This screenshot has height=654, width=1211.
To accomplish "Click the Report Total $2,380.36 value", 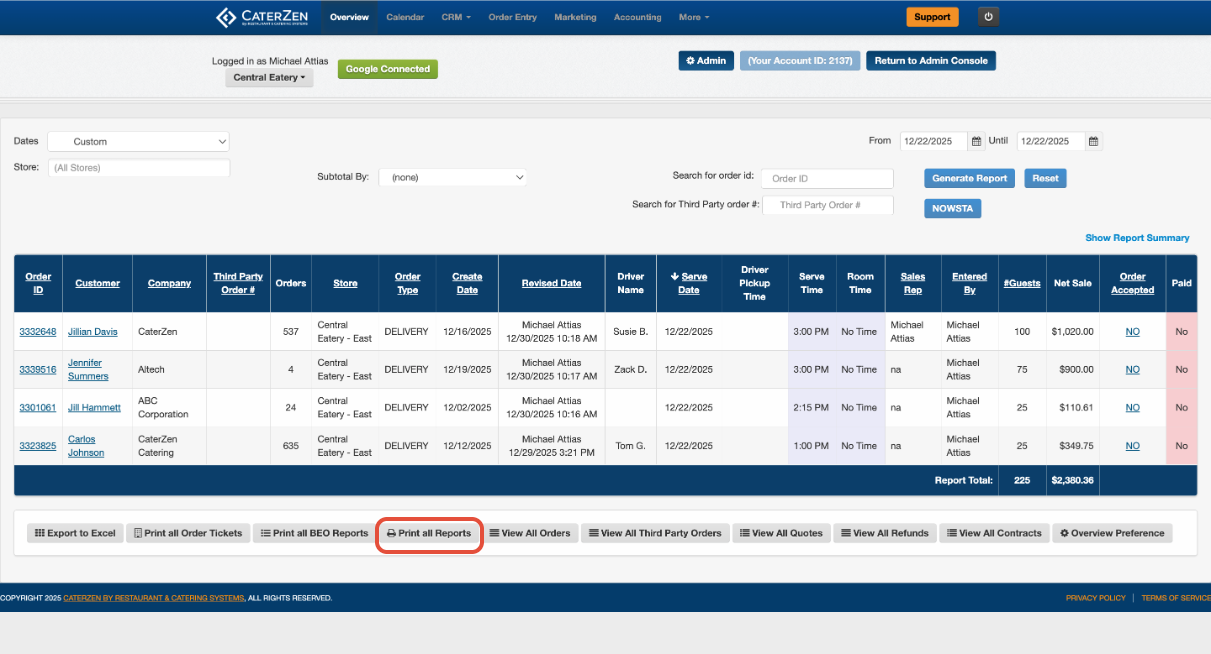I will [x=1072, y=480].
